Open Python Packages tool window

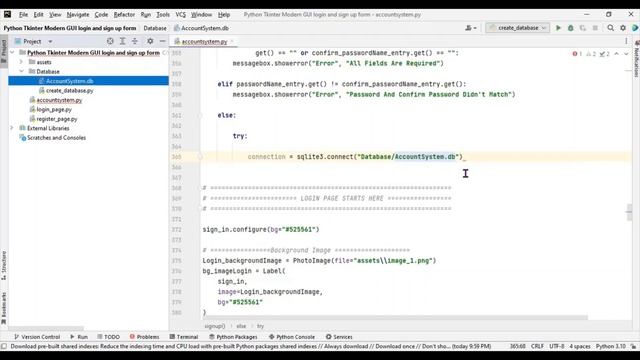click(x=233, y=337)
